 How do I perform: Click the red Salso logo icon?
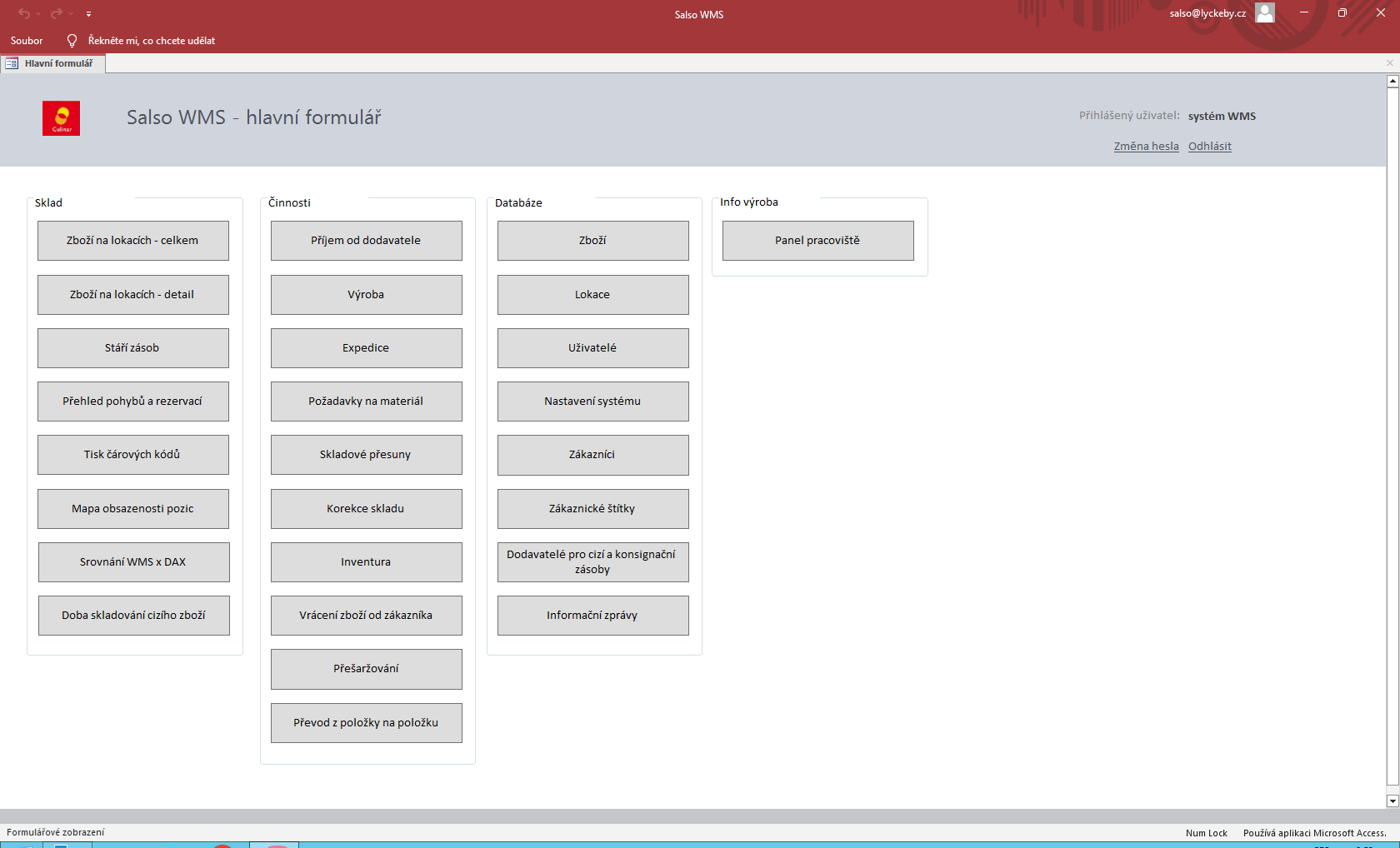(61, 118)
